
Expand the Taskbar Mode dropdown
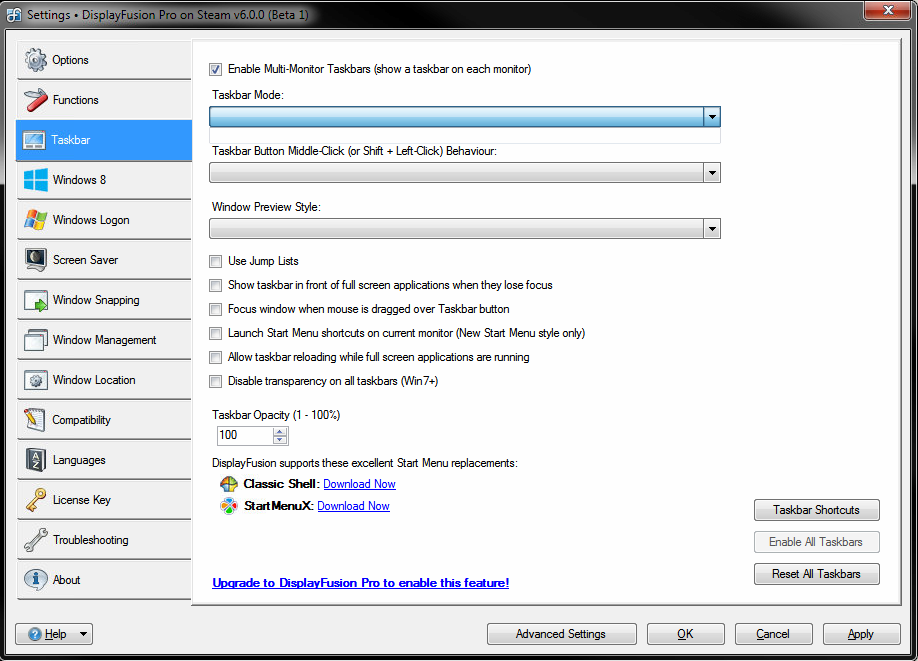711,117
